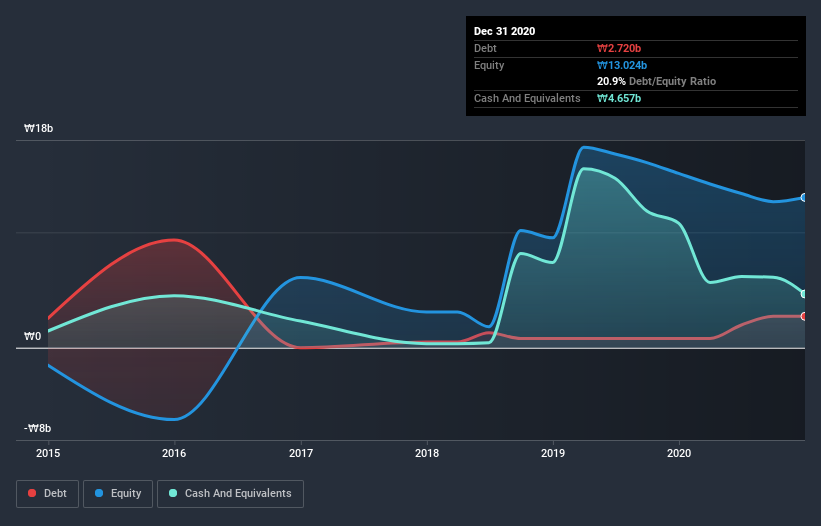Click the ₩2.720b debt value
821x526 pixels.
pos(619,49)
